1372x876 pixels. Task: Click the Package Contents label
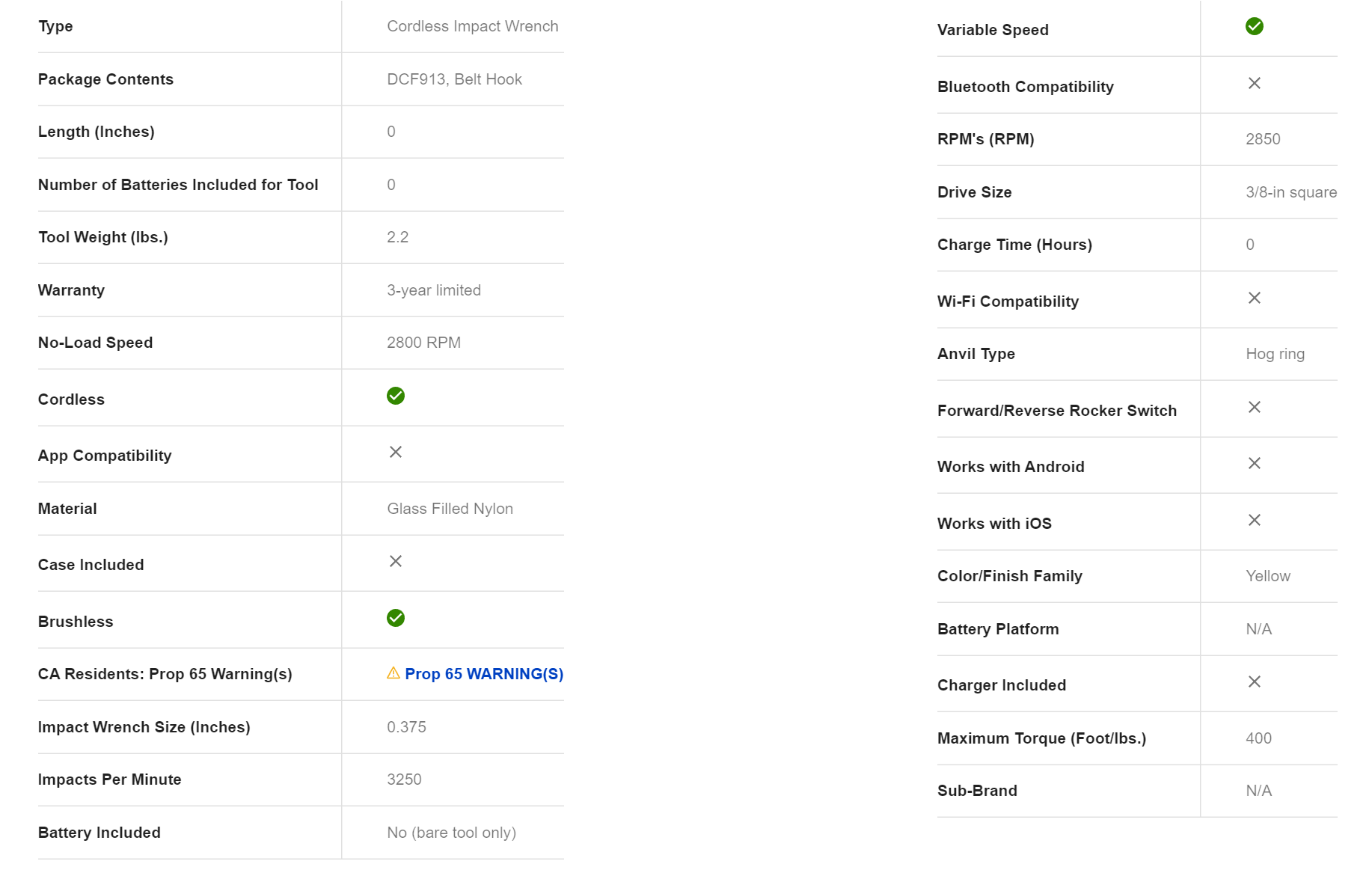105,79
